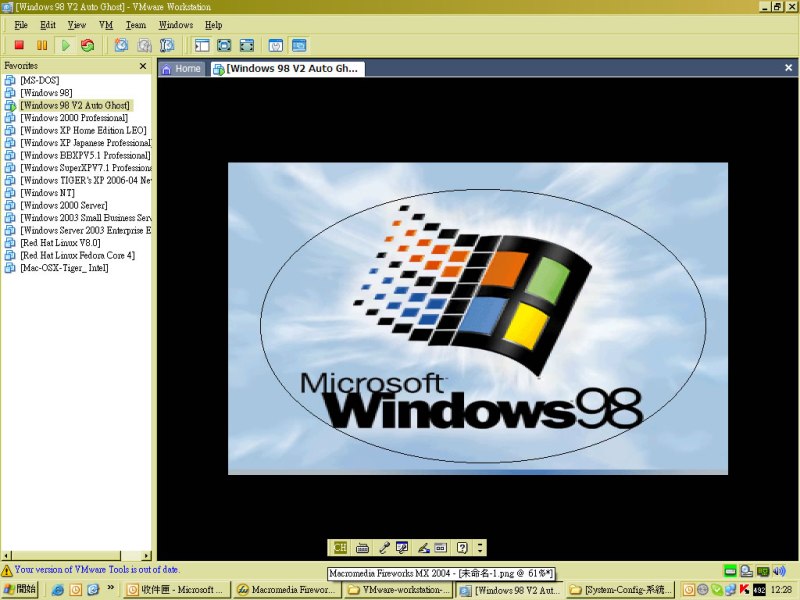This screenshot has width=800, height=600.
Task: Open the Edit menu
Action: coord(48,25)
